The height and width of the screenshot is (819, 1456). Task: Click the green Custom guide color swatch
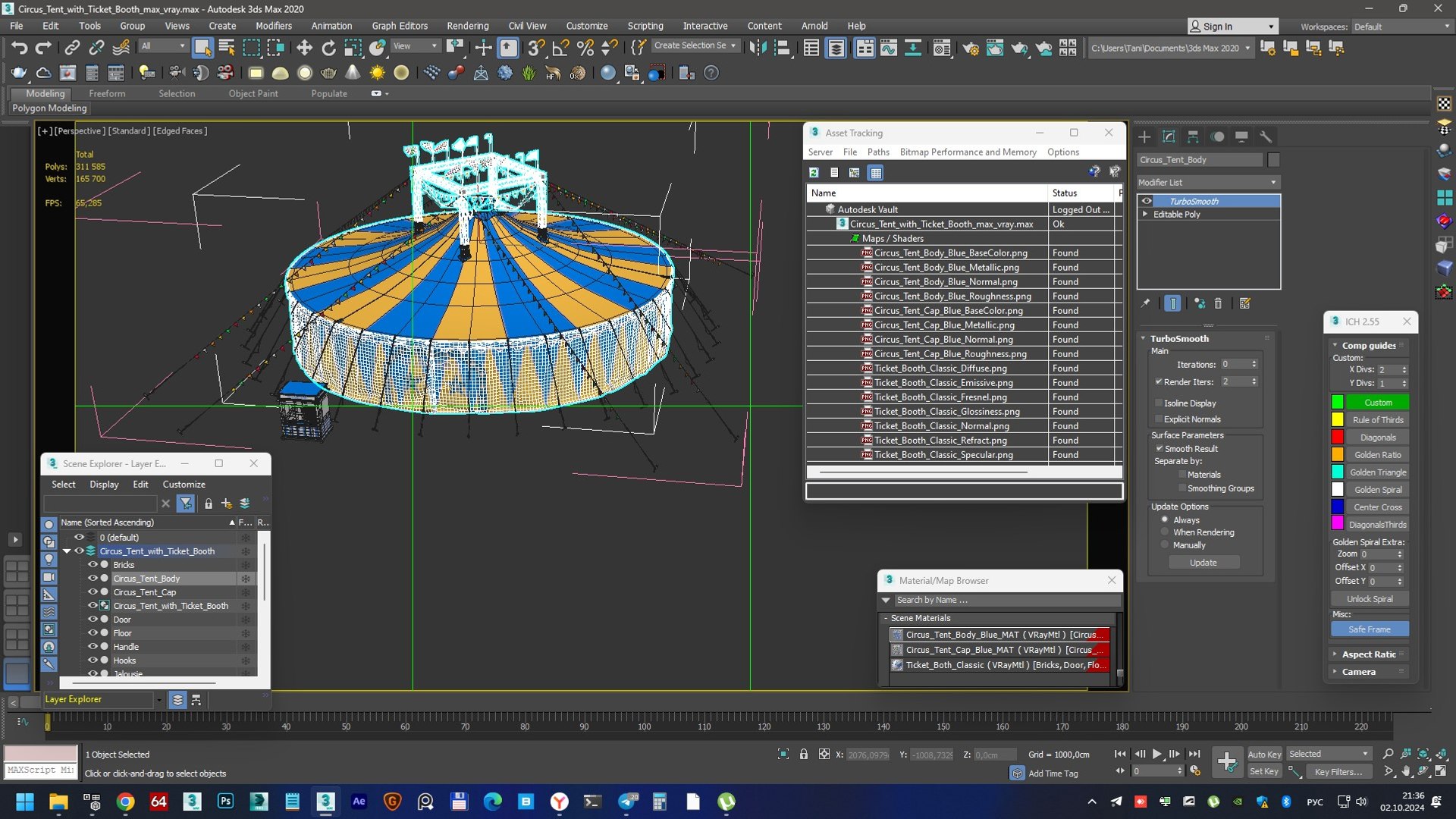click(x=1337, y=403)
